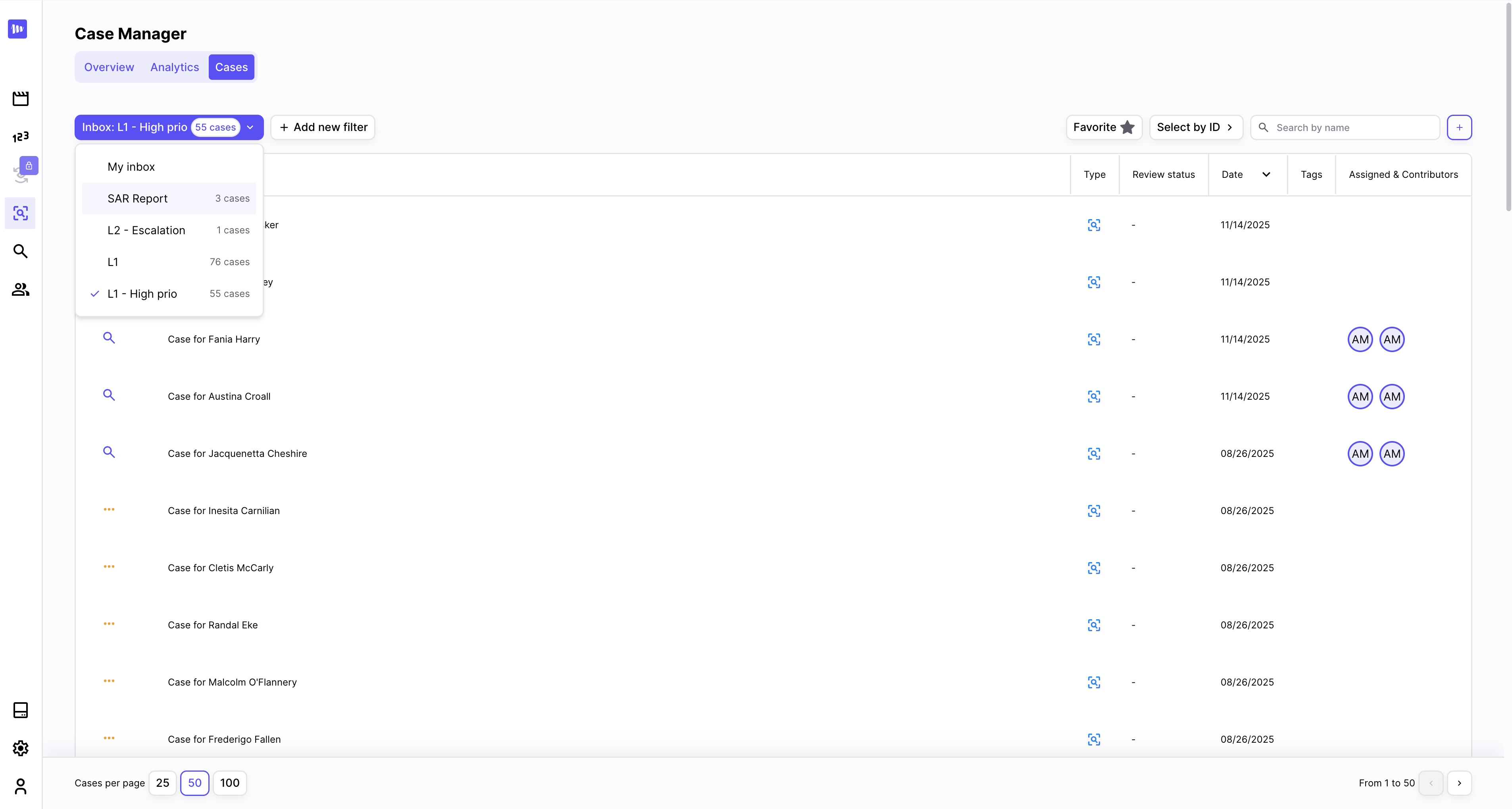Set cases per page to 50
1512x809 pixels.
(195, 782)
